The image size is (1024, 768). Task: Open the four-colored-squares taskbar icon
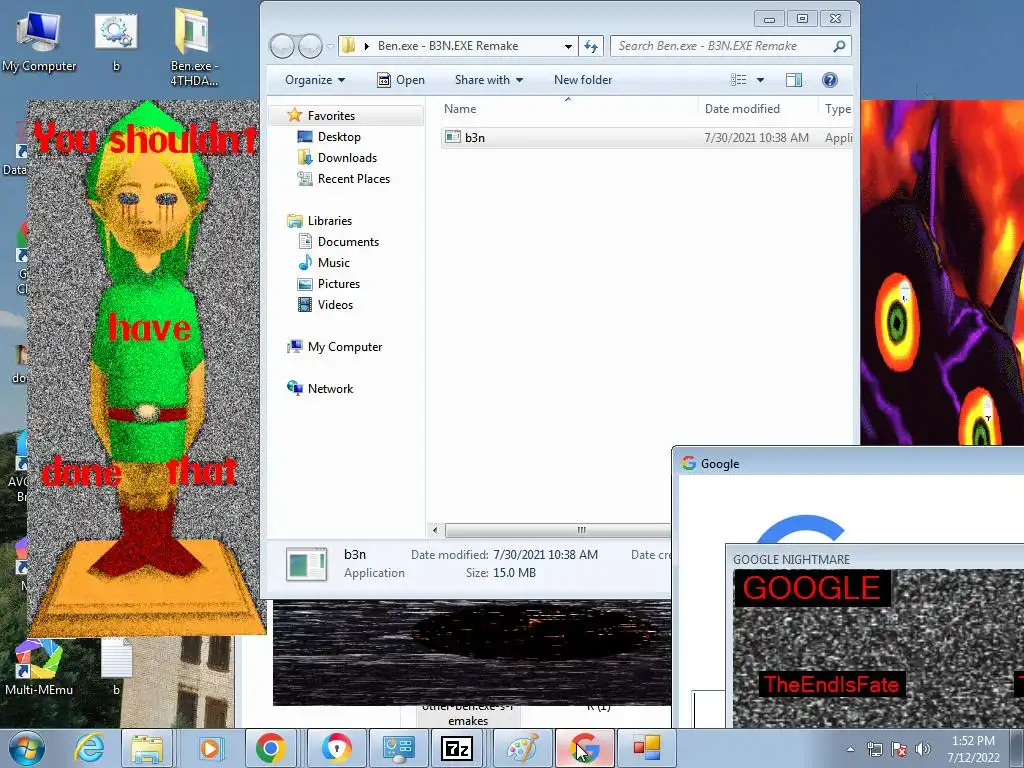[647, 748]
